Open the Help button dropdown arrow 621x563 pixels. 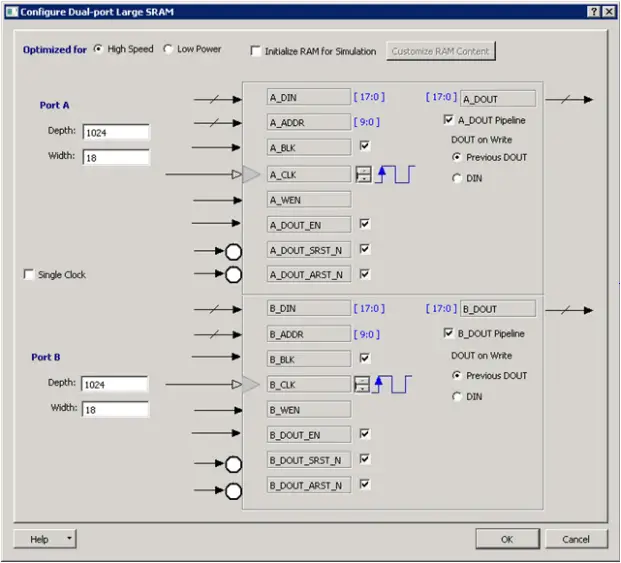pyautogui.click(x=69, y=538)
